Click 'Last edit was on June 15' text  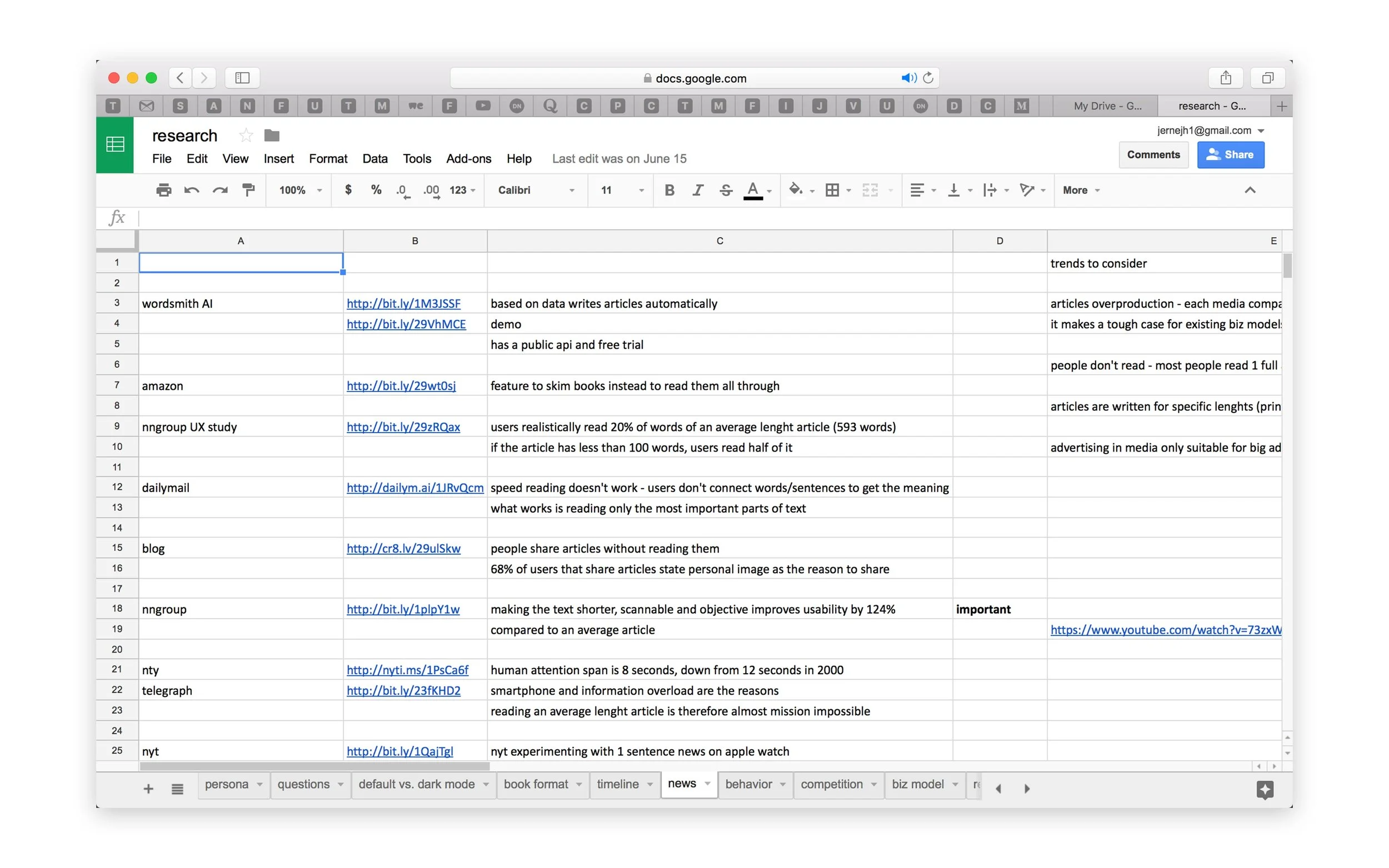tap(619, 158)
